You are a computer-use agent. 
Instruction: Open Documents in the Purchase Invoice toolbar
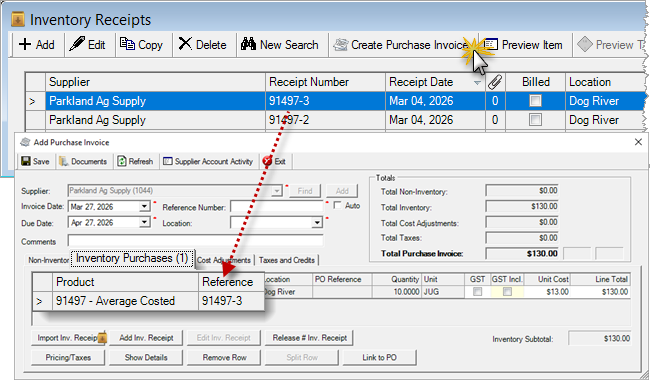point(83,161)
